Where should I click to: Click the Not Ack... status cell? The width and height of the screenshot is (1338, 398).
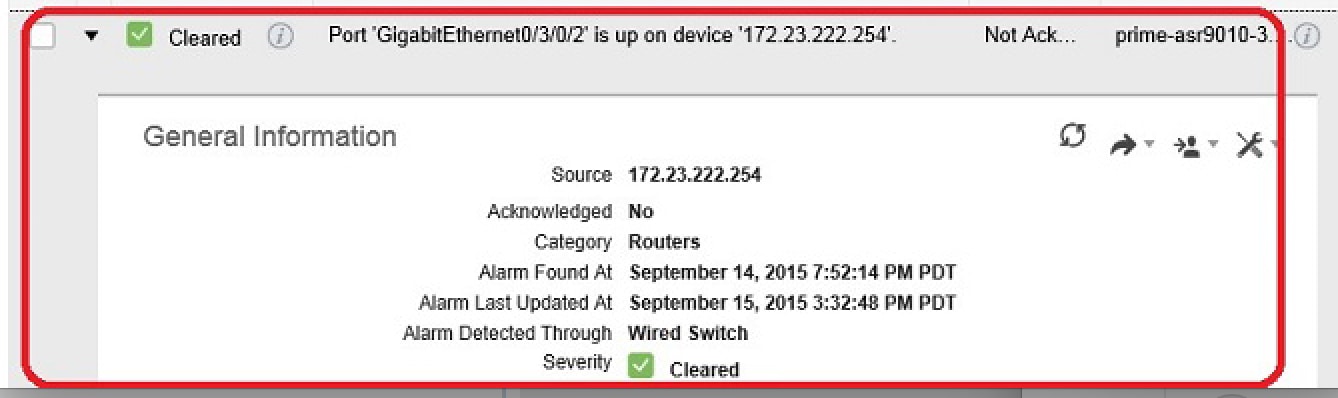(1030, 36)
